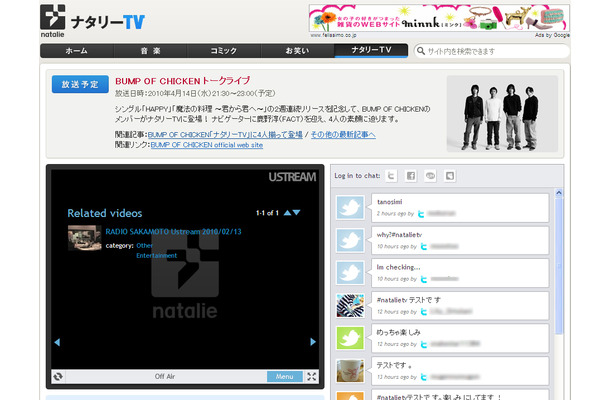610x400 pixels.
Task: Log in to chat with Twitter icon
Action: pyautogui.click(x=391, y=176)
